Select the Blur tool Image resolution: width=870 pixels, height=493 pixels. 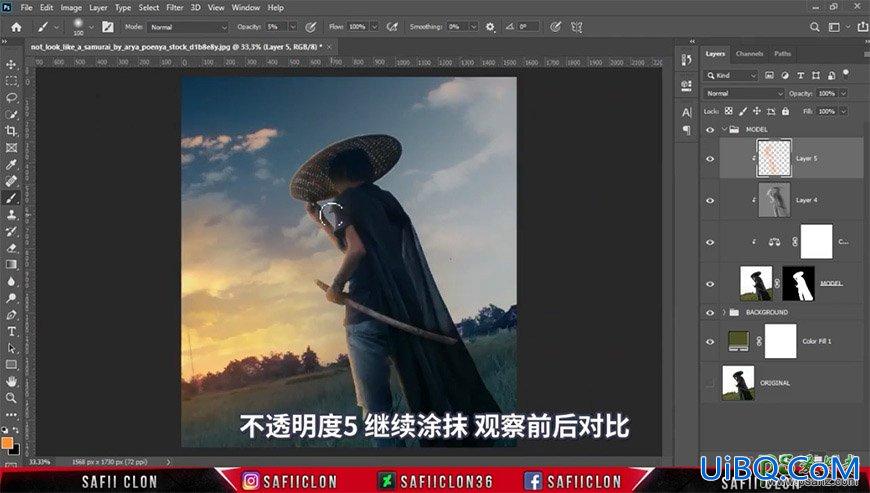[11, 281]
